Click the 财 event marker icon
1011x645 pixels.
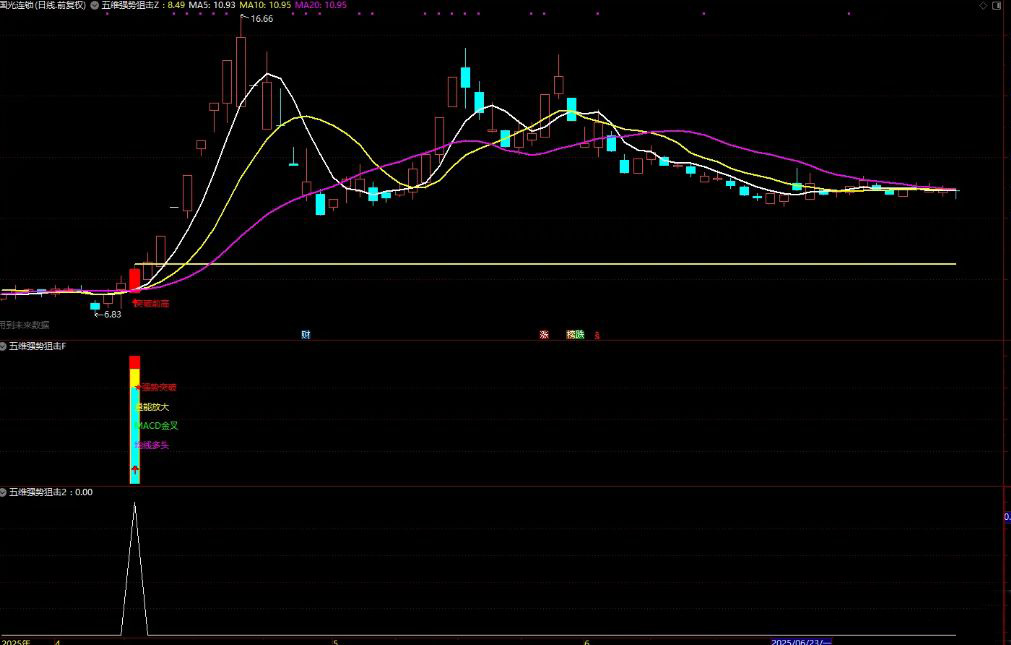pos(305,335)
